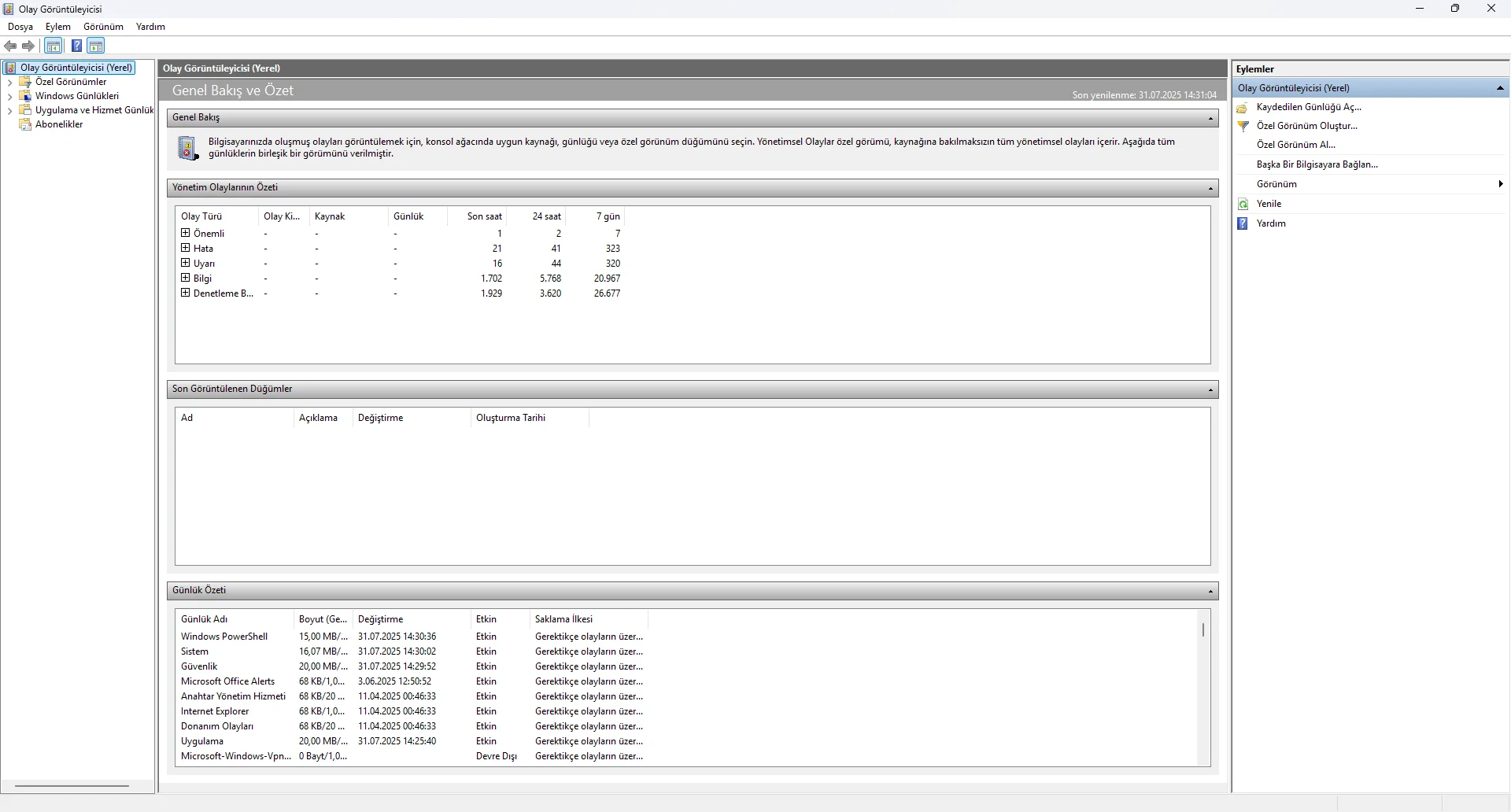This screenshot has height=812, width=1511.
Task: Click the Uygulama ve Hizmet Günlükleri folder icon
Action: (x=25, y=110)
